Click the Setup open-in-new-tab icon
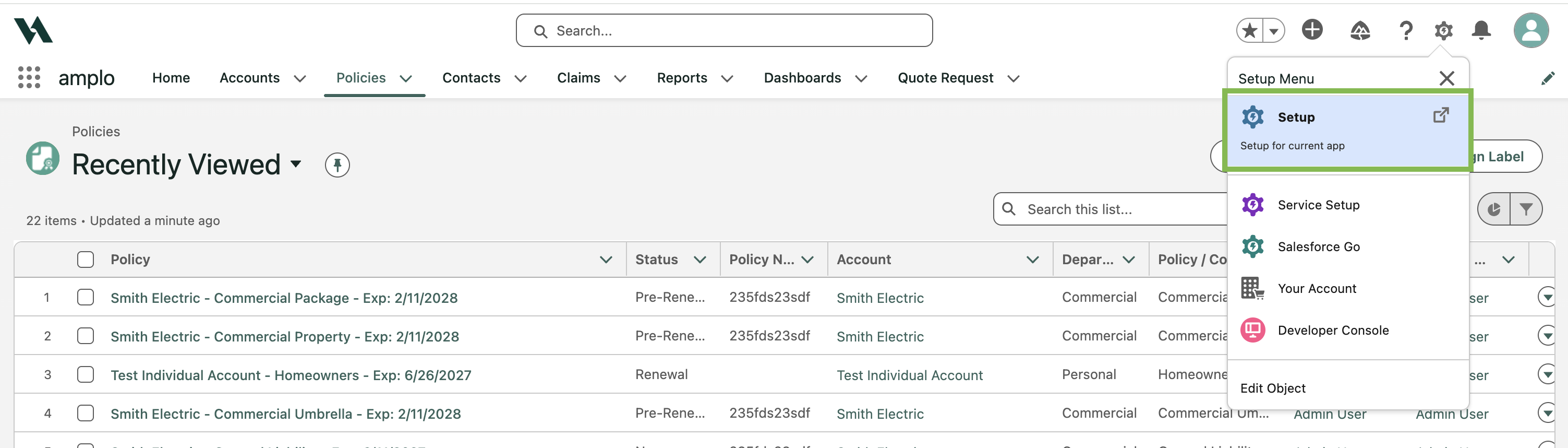This screenshot has width=1568, height=448. (x=1441, y=115)
